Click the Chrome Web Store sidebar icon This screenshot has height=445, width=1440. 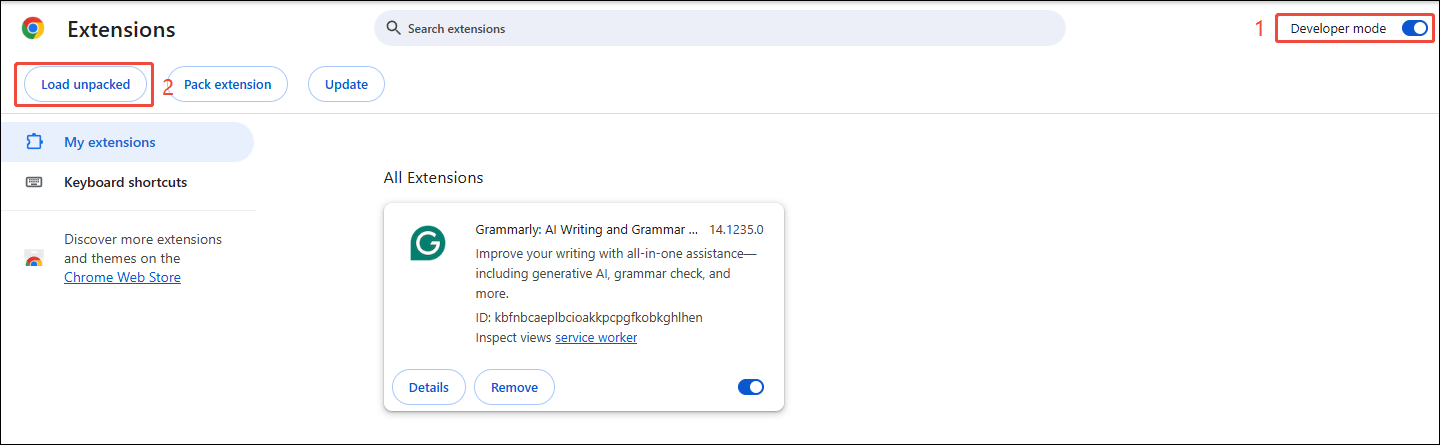34,259
